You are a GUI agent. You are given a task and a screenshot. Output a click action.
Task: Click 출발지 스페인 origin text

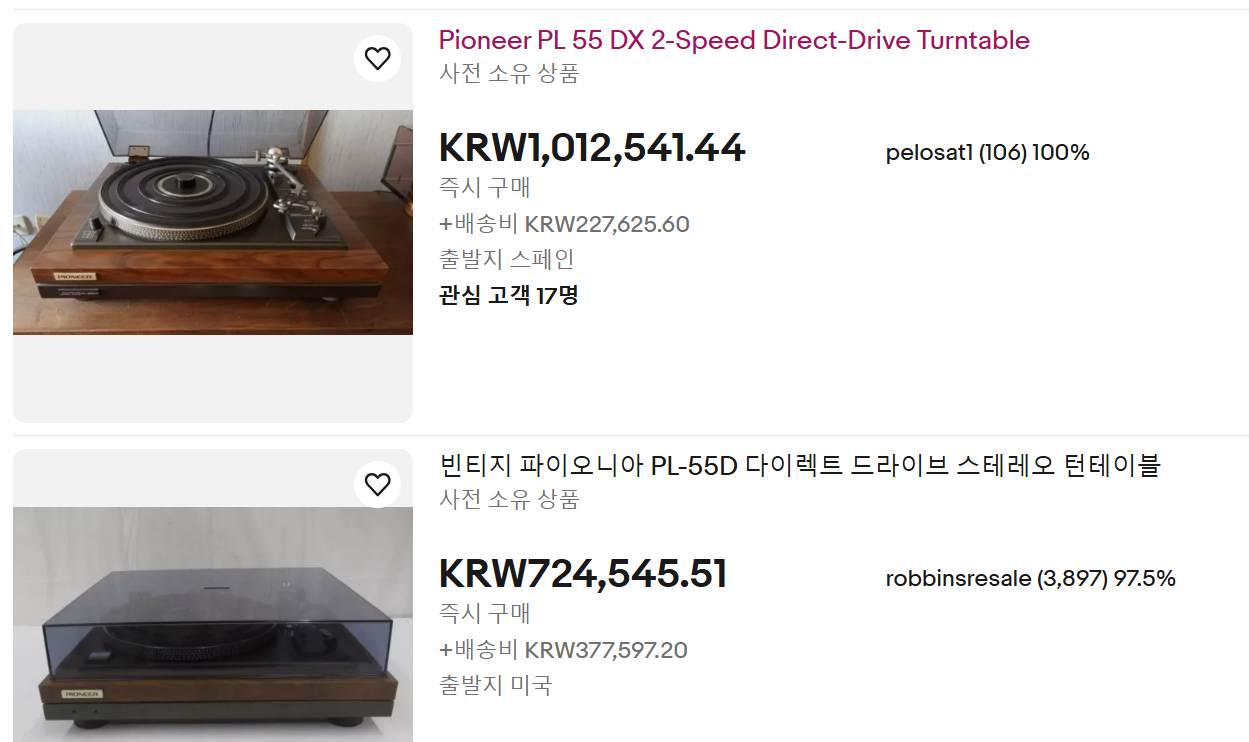coord(507,260)
